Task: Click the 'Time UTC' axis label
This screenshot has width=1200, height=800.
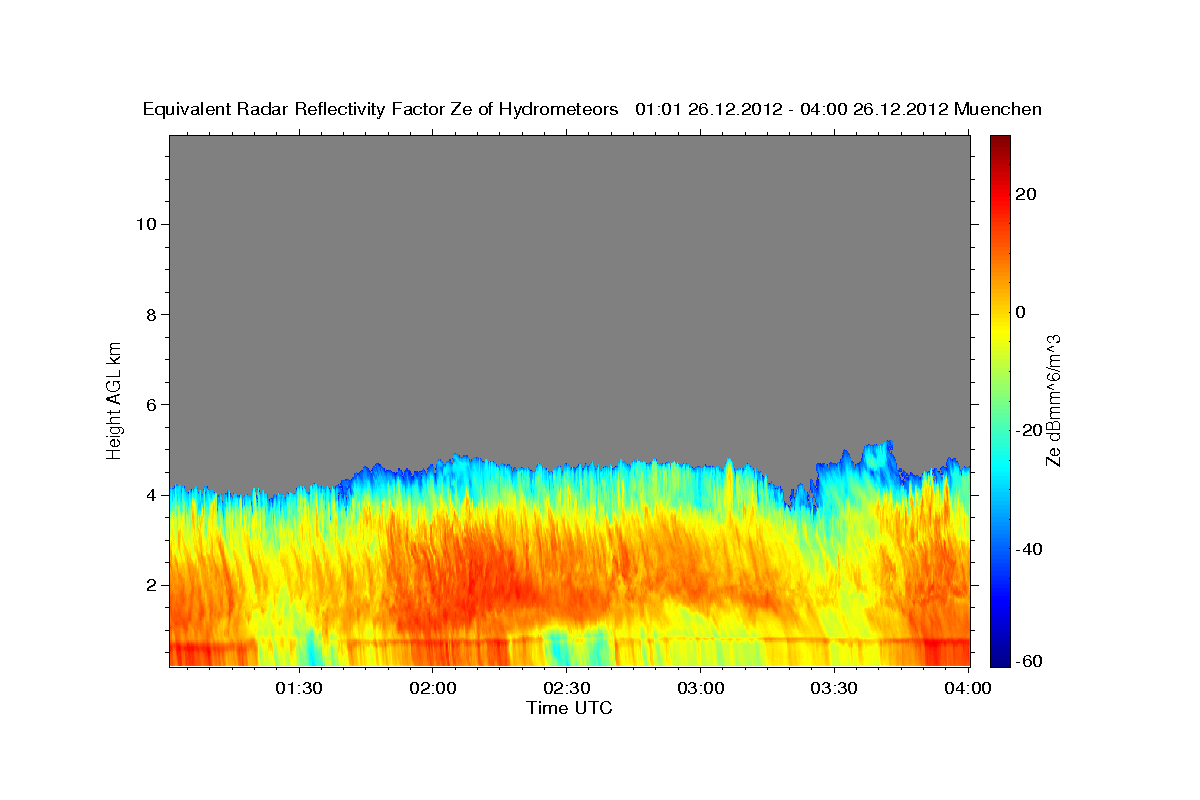Action: point(569,708)
